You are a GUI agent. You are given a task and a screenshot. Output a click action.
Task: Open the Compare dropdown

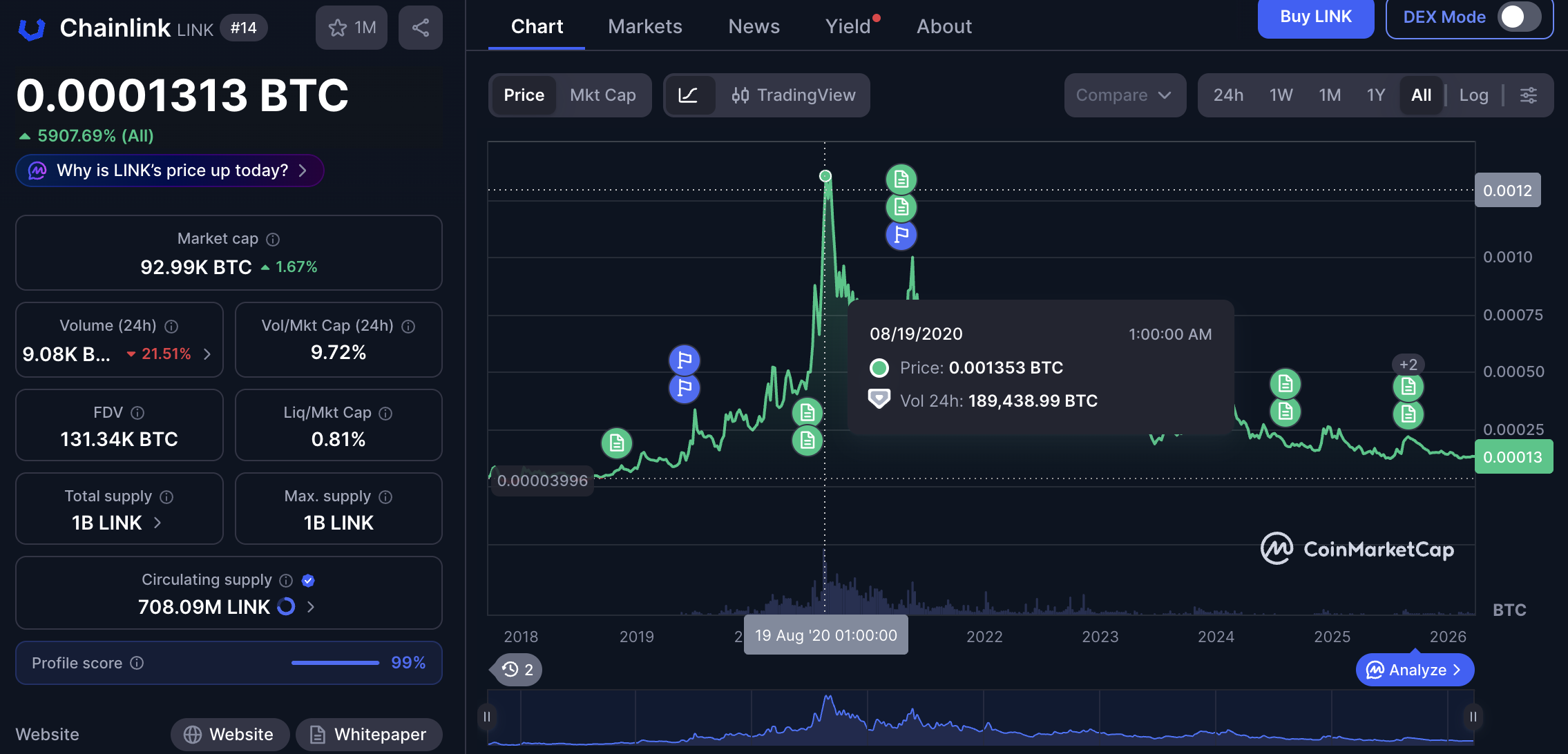1124,95
